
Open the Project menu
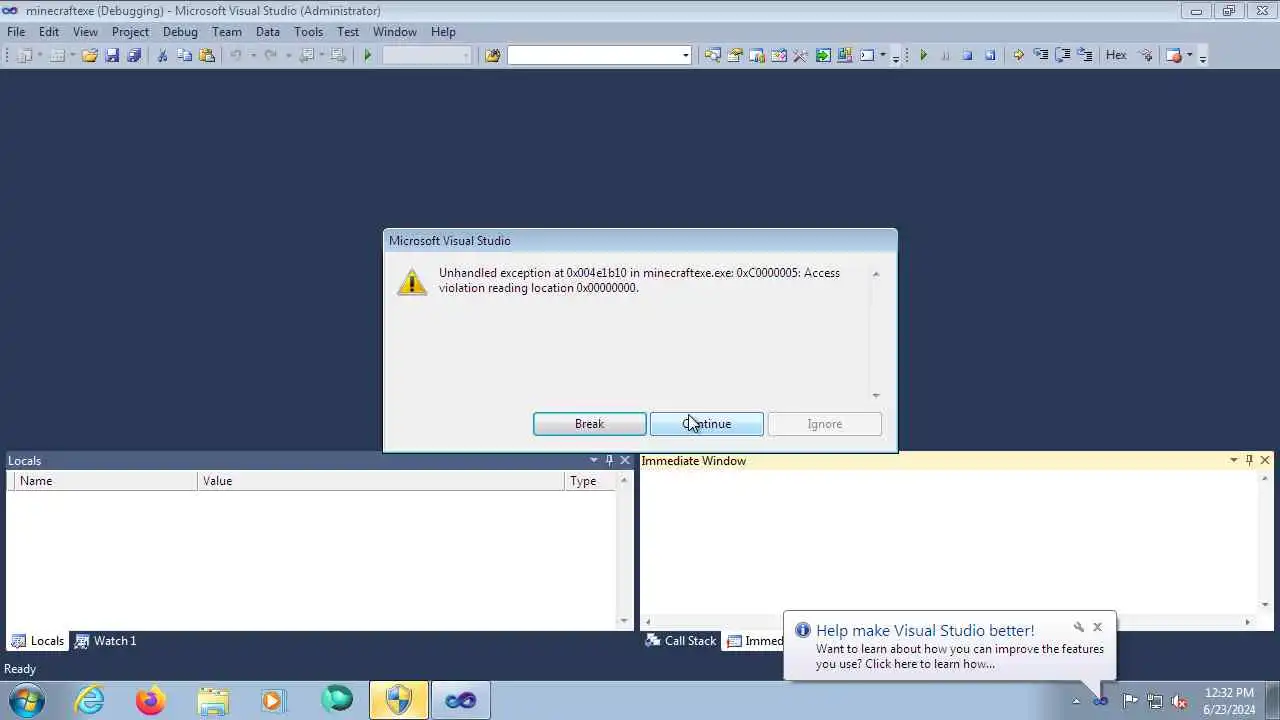point(130,32)
